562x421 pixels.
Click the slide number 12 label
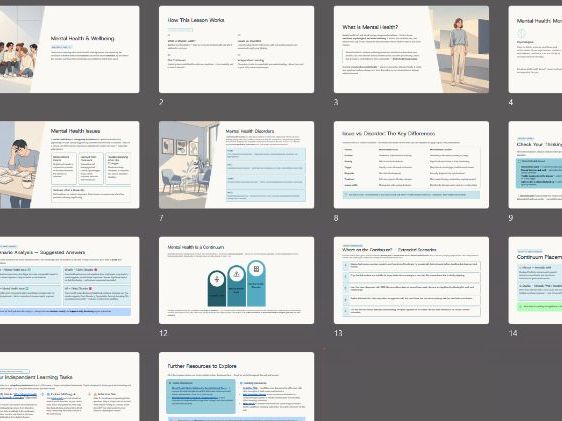163,333
